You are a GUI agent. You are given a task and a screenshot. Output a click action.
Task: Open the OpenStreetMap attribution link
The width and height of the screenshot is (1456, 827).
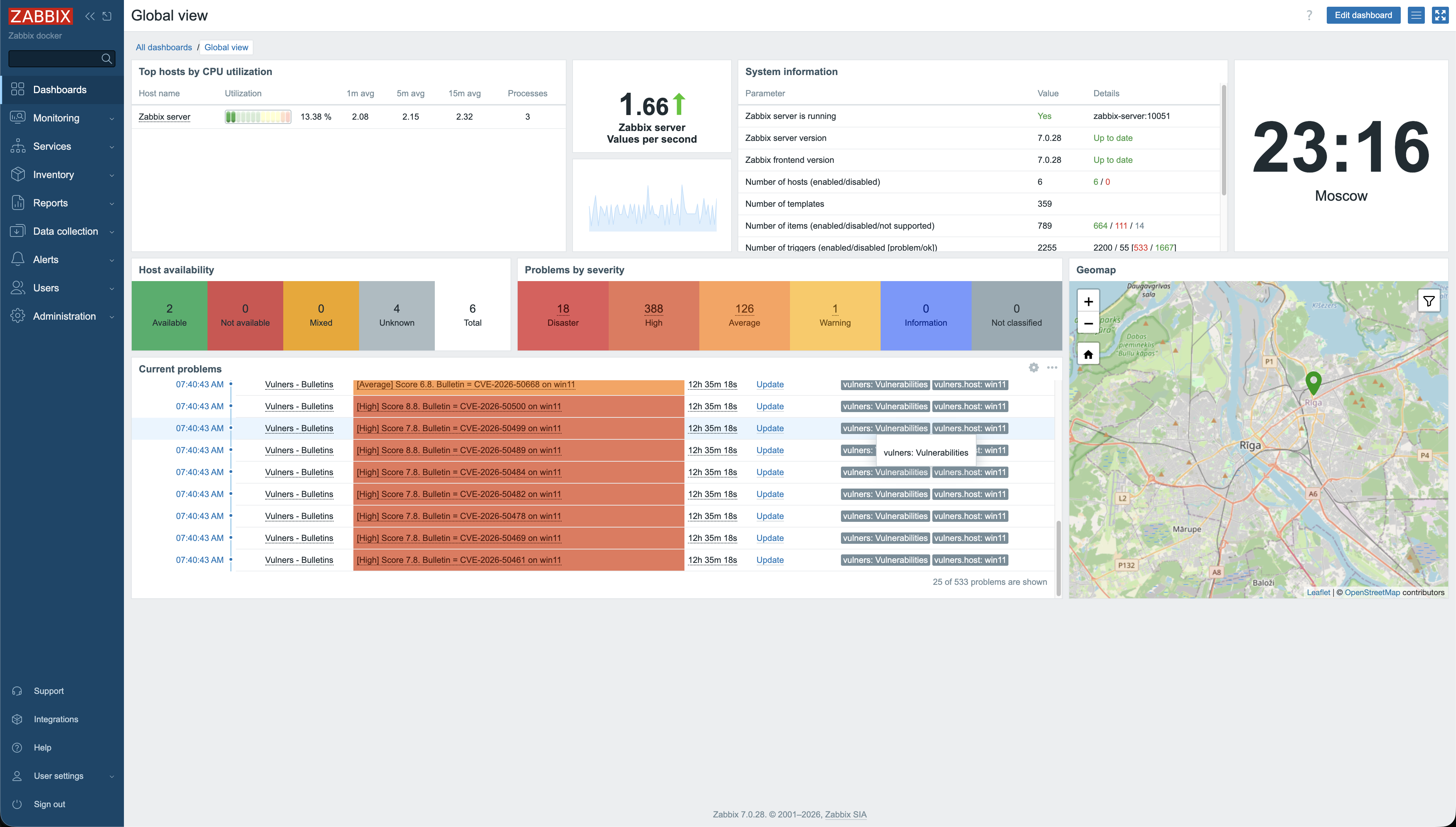click(x=1372, y=592)
